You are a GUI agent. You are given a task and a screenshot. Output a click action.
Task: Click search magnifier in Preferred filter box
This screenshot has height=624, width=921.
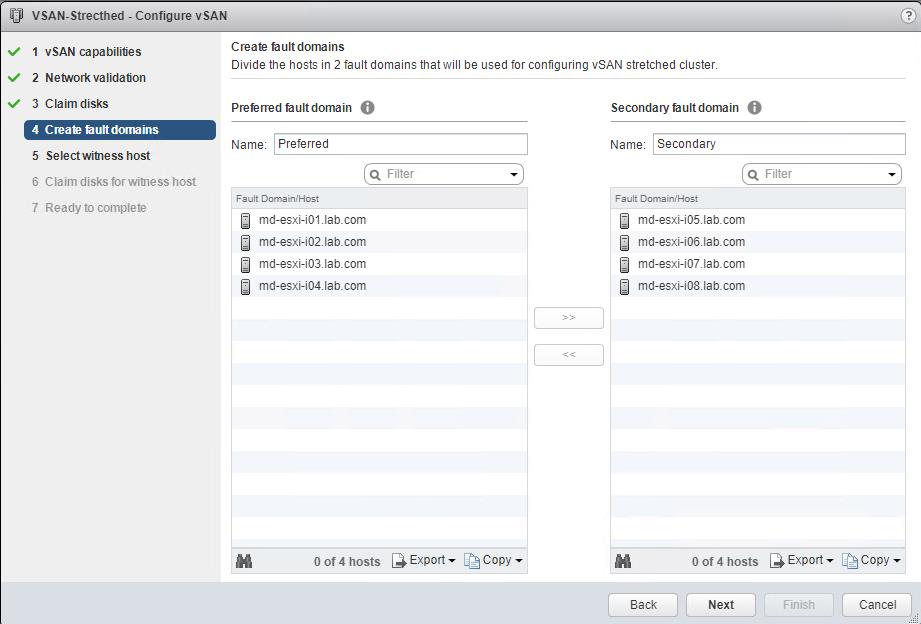(x=375, y=175)
